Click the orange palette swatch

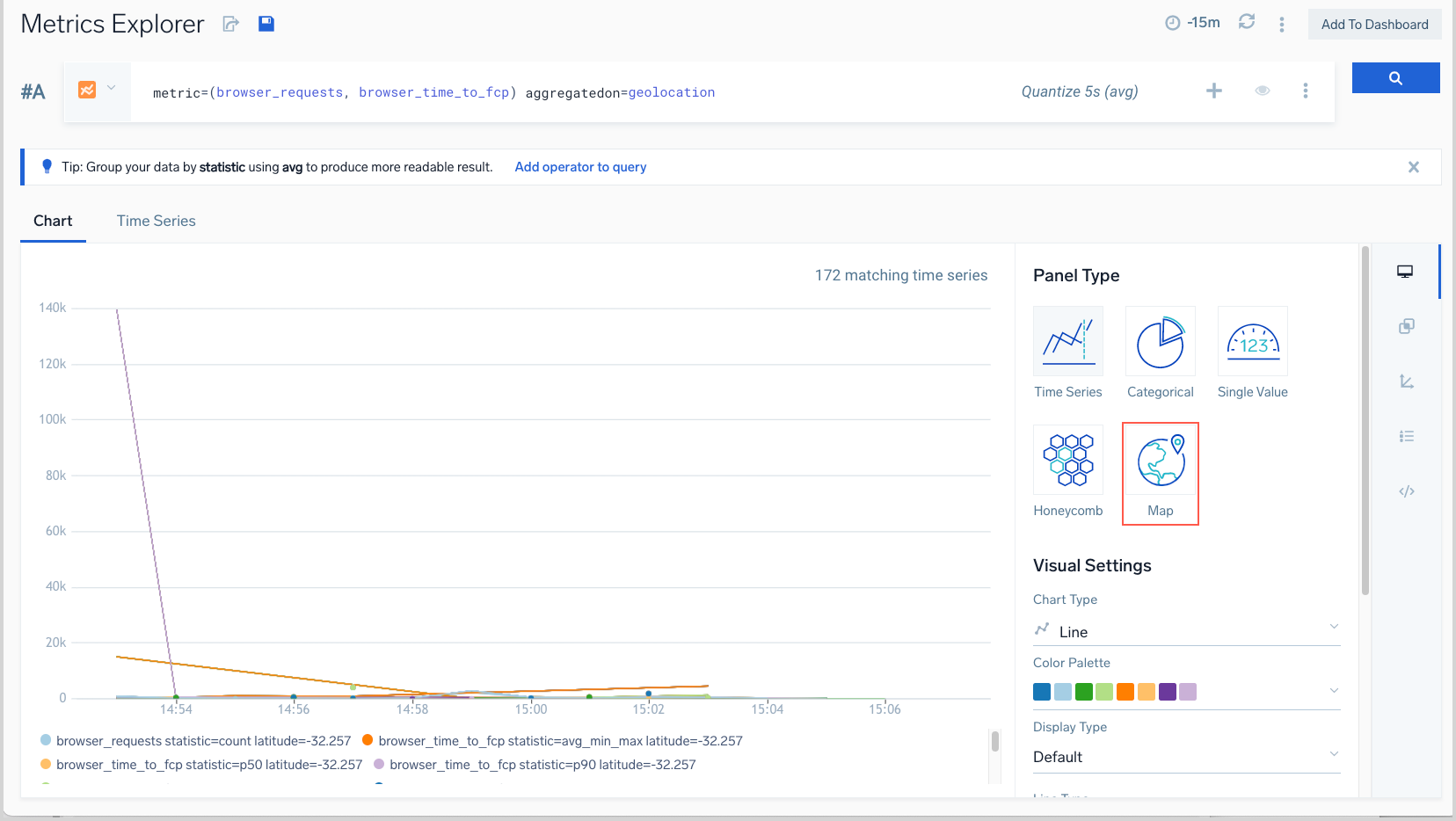[x=1125, y=692]
